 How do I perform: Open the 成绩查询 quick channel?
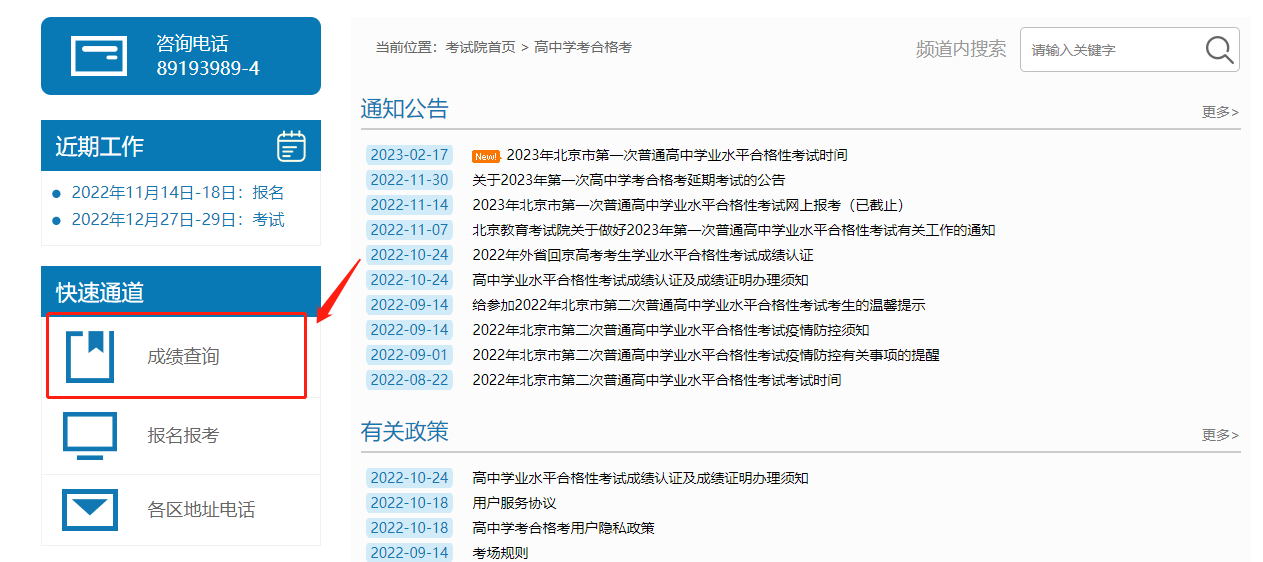pos(183,357)
